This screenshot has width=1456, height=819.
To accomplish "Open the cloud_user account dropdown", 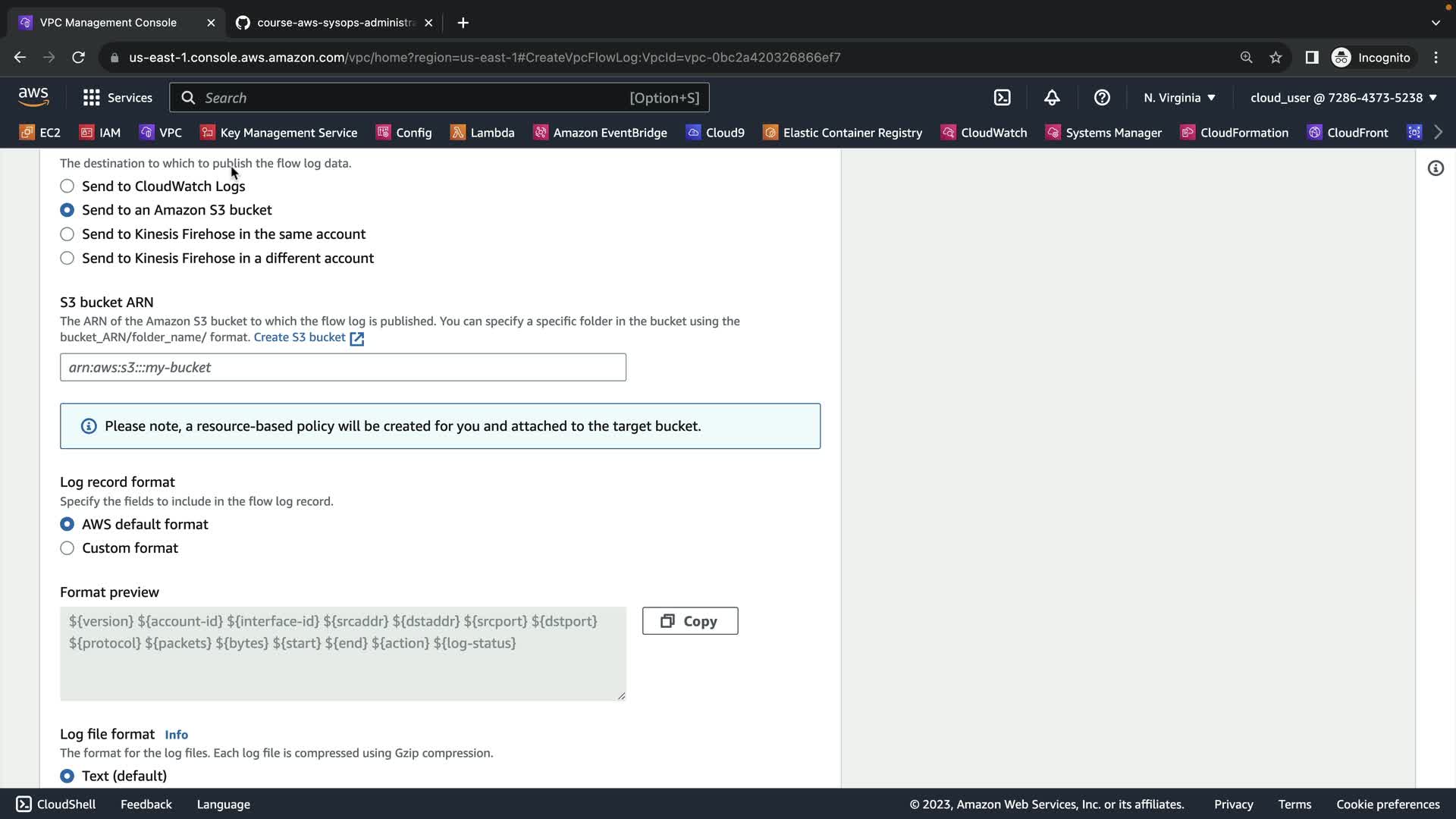I will (x=1343, y=98).
